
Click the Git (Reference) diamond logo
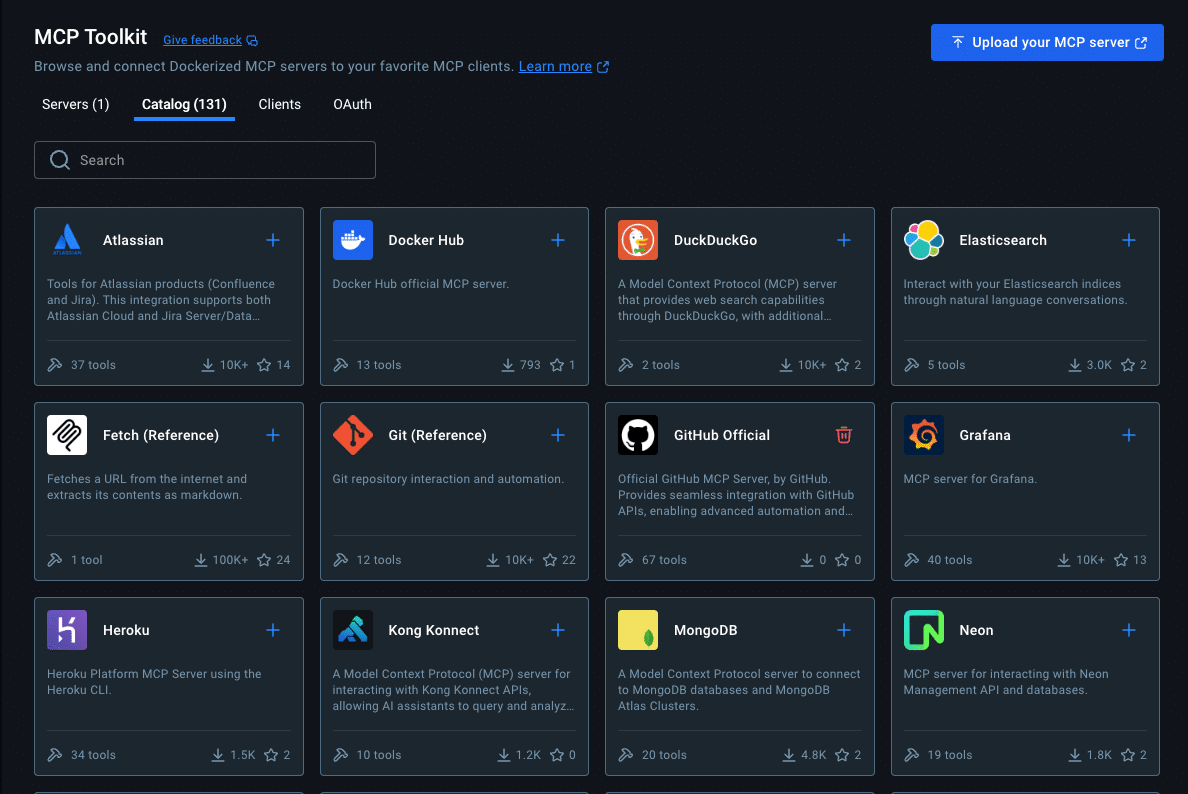click(x=352, y=435)
